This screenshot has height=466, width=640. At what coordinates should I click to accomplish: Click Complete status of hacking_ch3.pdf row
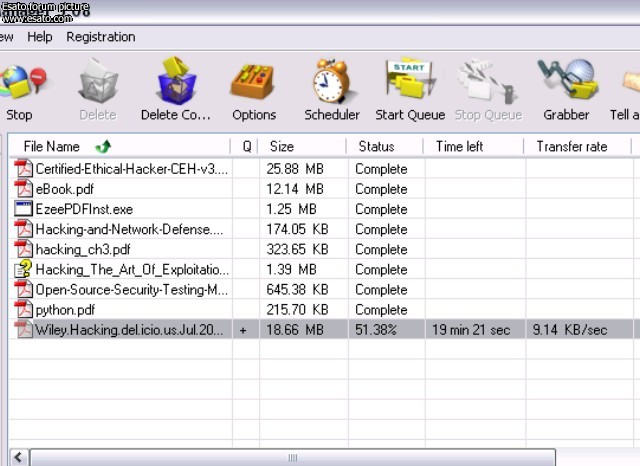(381, 249)
